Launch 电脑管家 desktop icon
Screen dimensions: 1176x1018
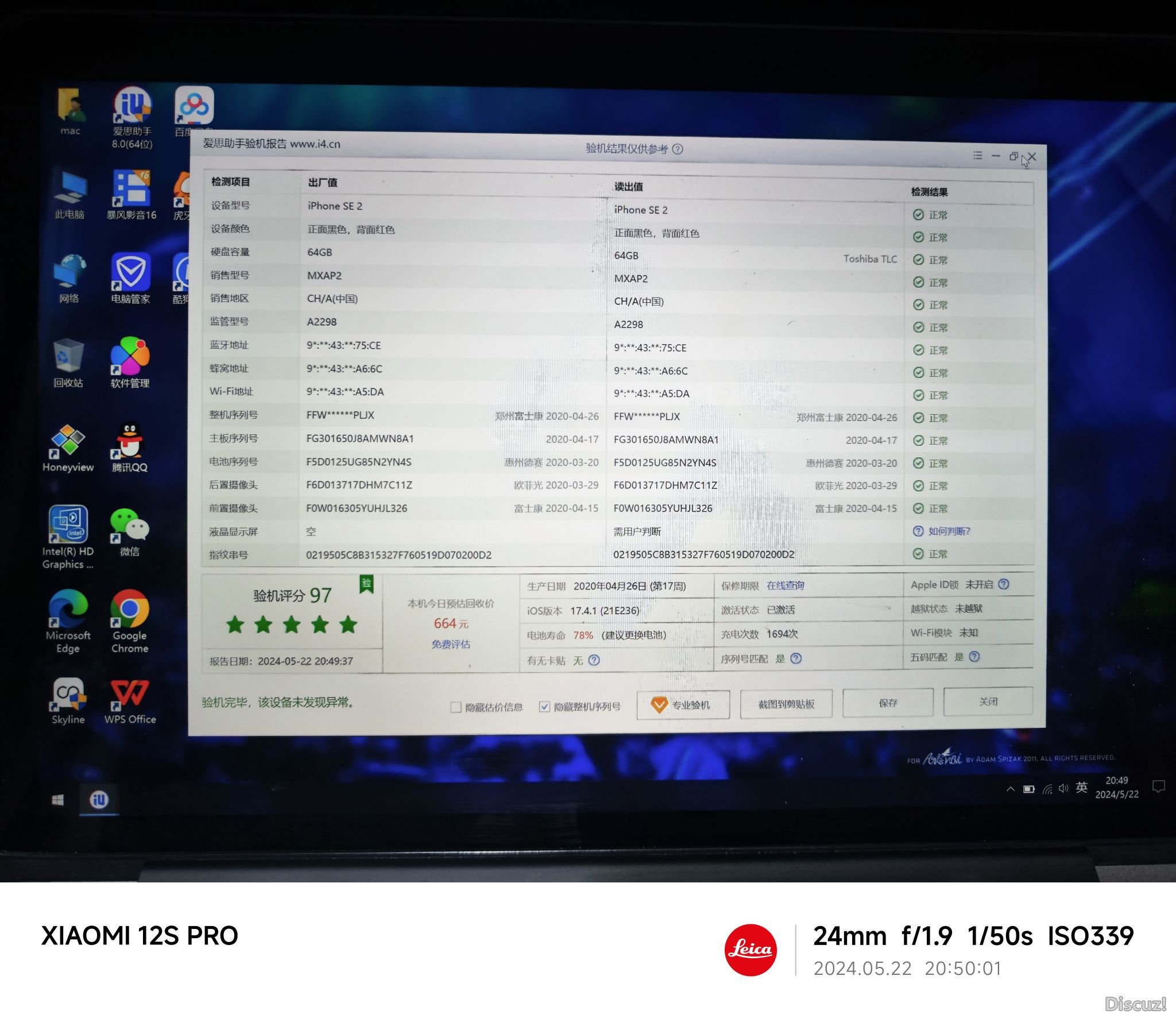tap(131, 279)
